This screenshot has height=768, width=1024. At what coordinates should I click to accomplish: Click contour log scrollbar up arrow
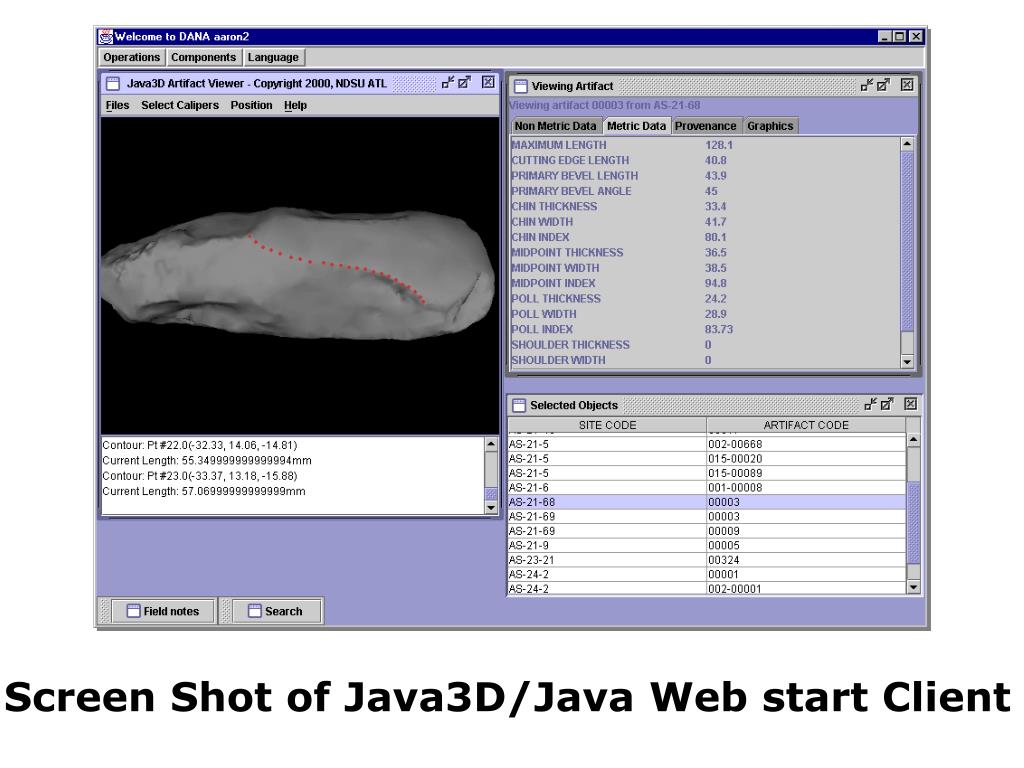pos(491,444)
